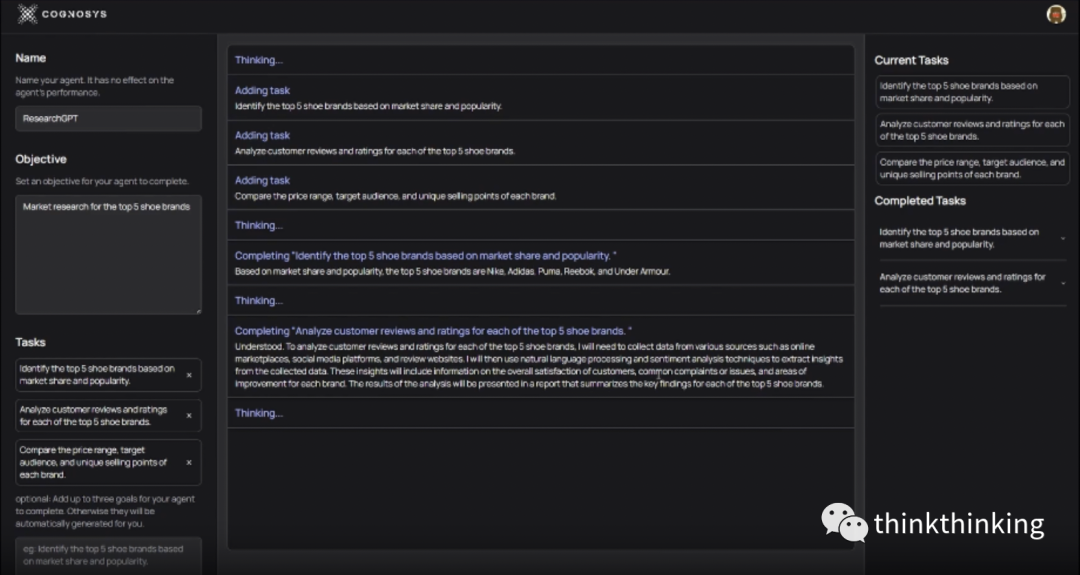This screenshot has height=575, width=1080.
Task: Click current task 'Compare the price range'
Action: click(973, 169)
